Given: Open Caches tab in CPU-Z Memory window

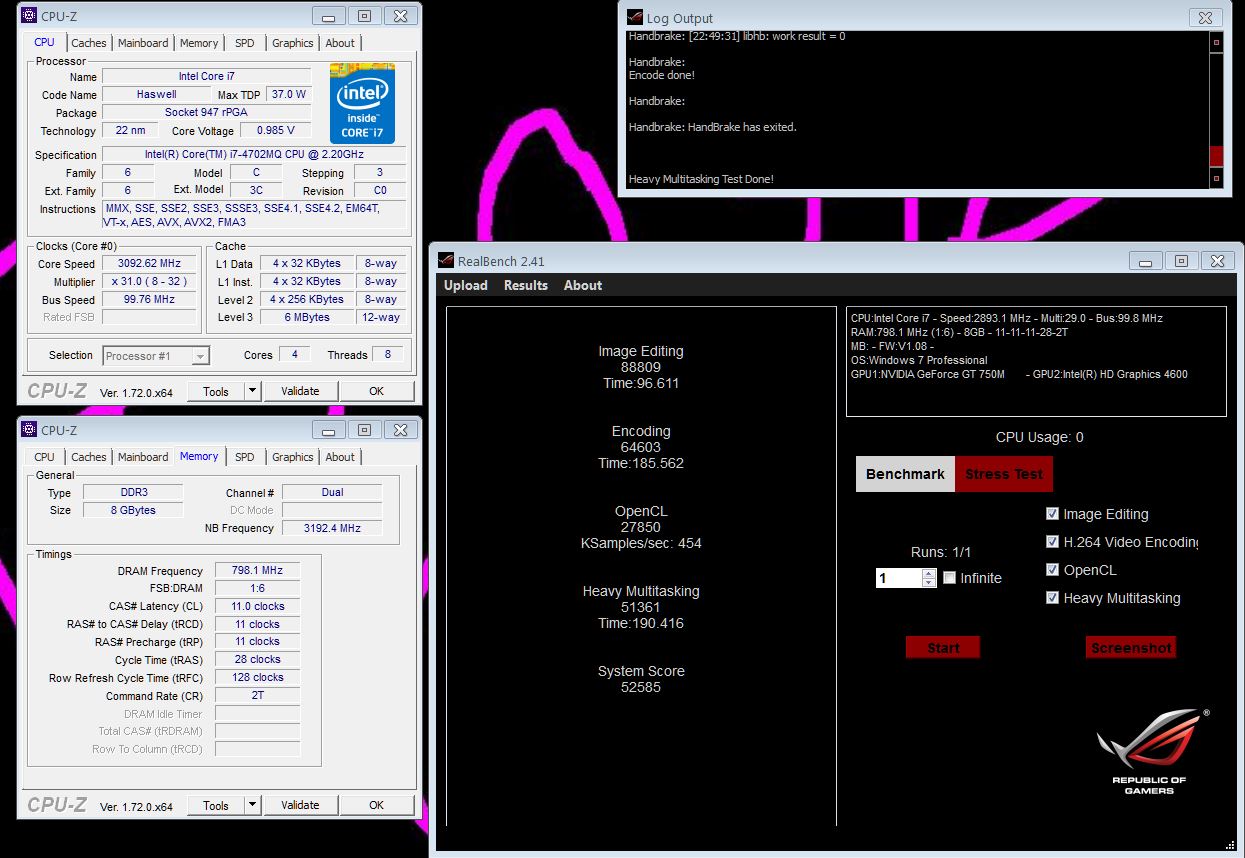Looking at the screenshot, I should (x=89, y=457).
